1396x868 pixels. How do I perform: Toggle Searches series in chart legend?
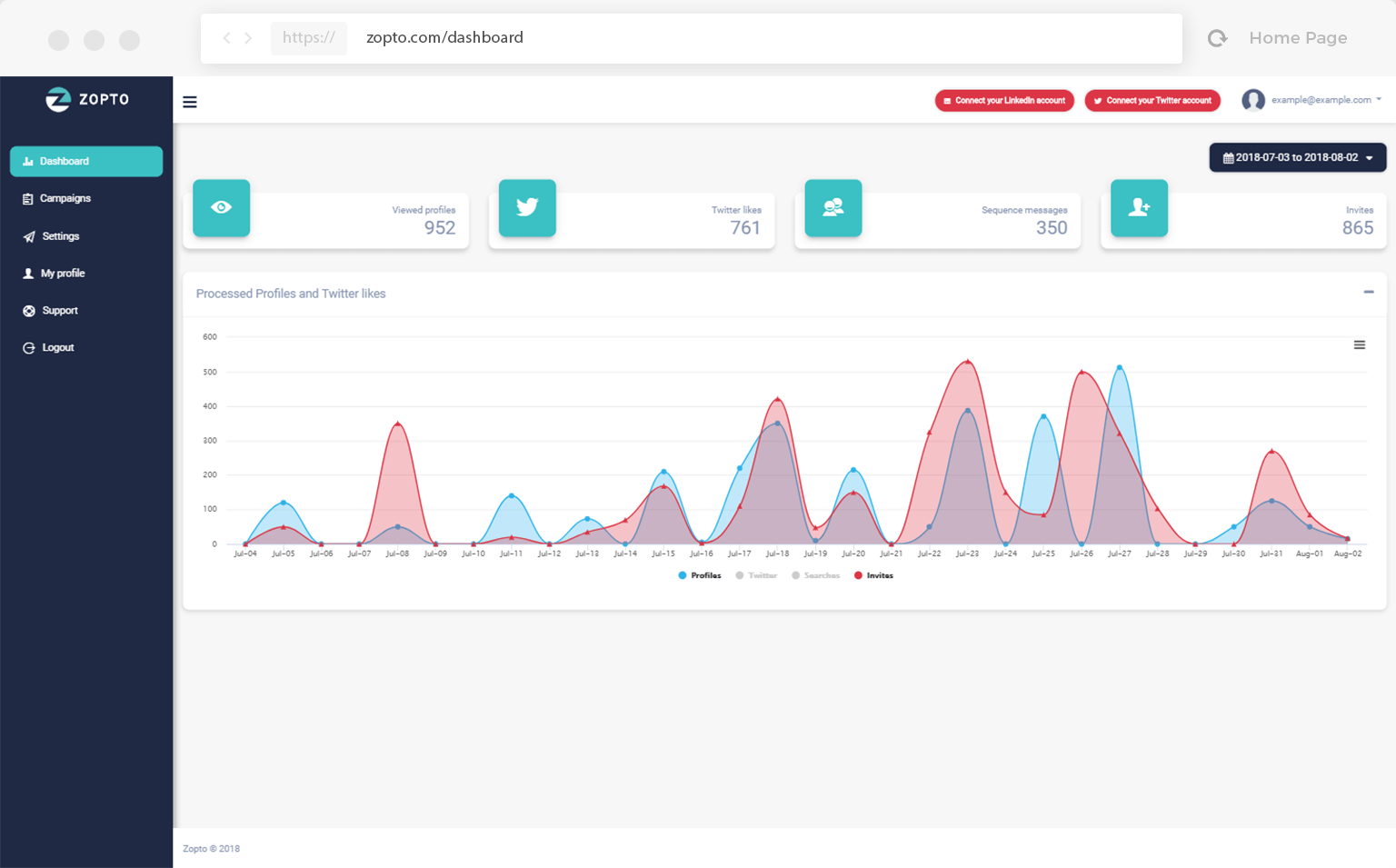coord(816,575)
